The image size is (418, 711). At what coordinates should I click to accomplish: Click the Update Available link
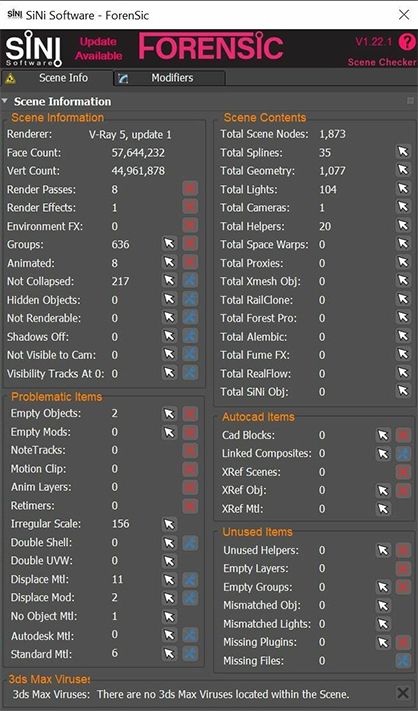[99, 49]
